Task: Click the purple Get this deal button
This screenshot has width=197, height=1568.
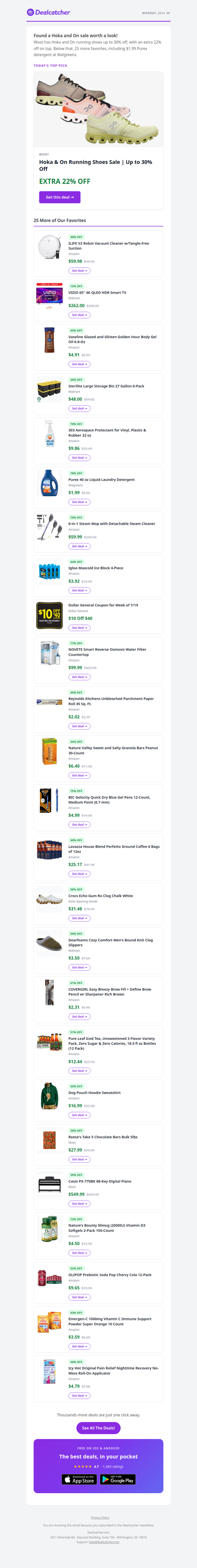Action: pos(60,197)
